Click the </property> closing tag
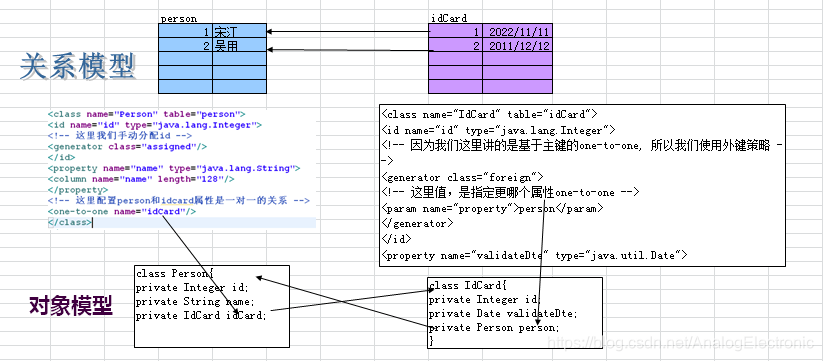 pos(78,190)
